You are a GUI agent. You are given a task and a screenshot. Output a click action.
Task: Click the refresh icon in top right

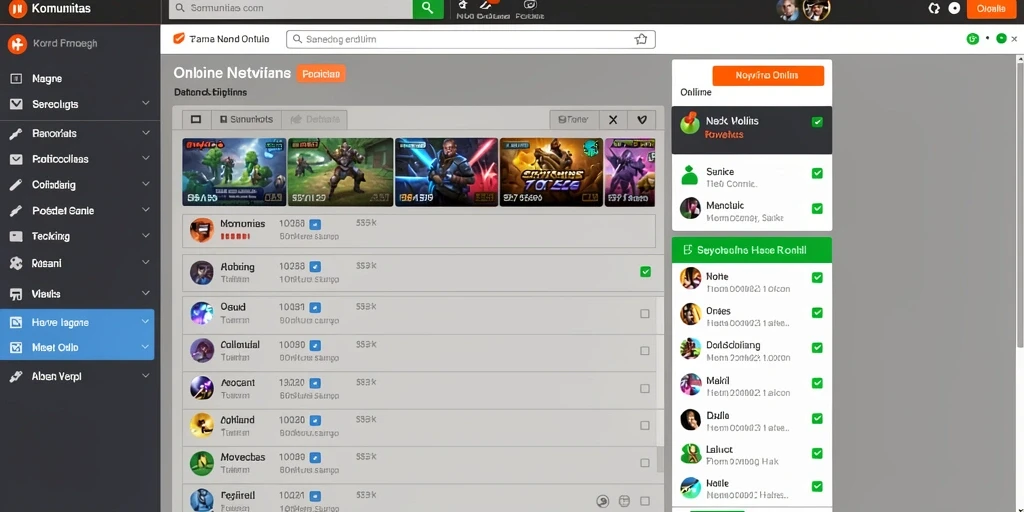coord(934,8)
